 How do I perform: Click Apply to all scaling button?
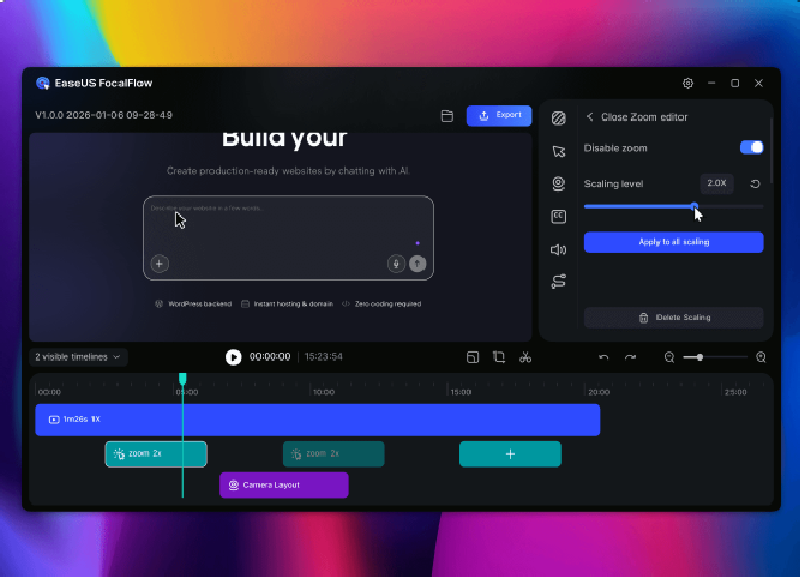tap(673, 242)
